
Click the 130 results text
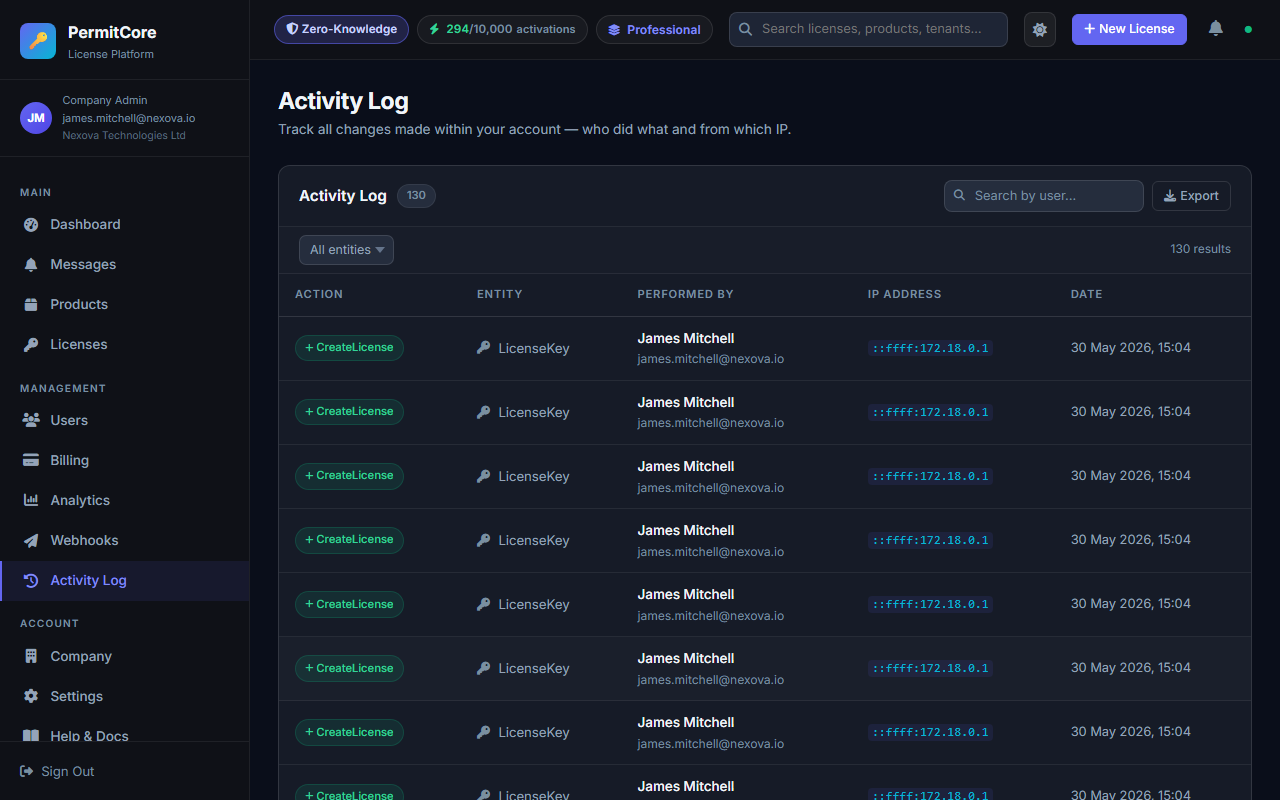point(1200,249)
